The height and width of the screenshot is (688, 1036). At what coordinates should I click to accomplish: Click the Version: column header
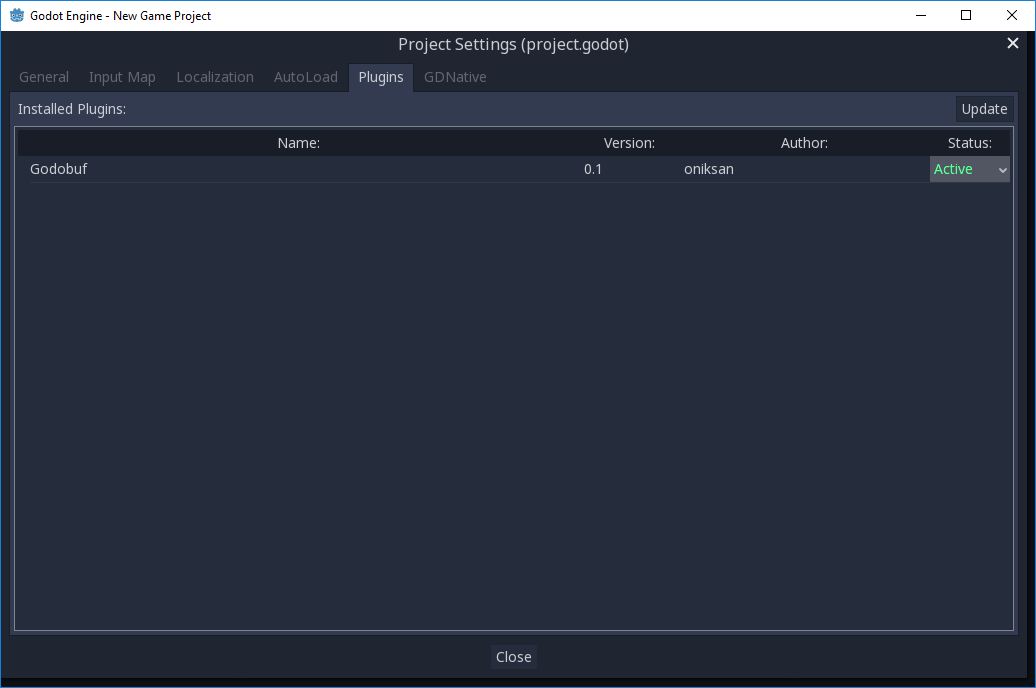click(629, 143)
